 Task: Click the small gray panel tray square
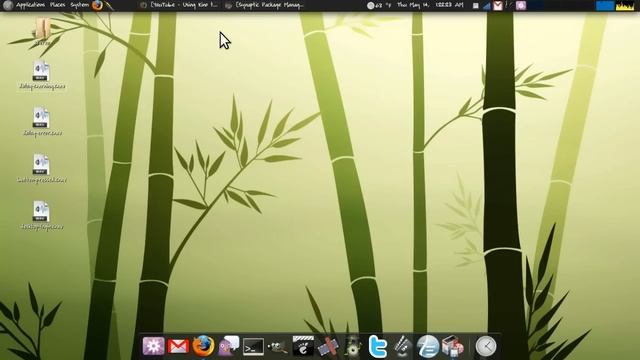[476, 6]
